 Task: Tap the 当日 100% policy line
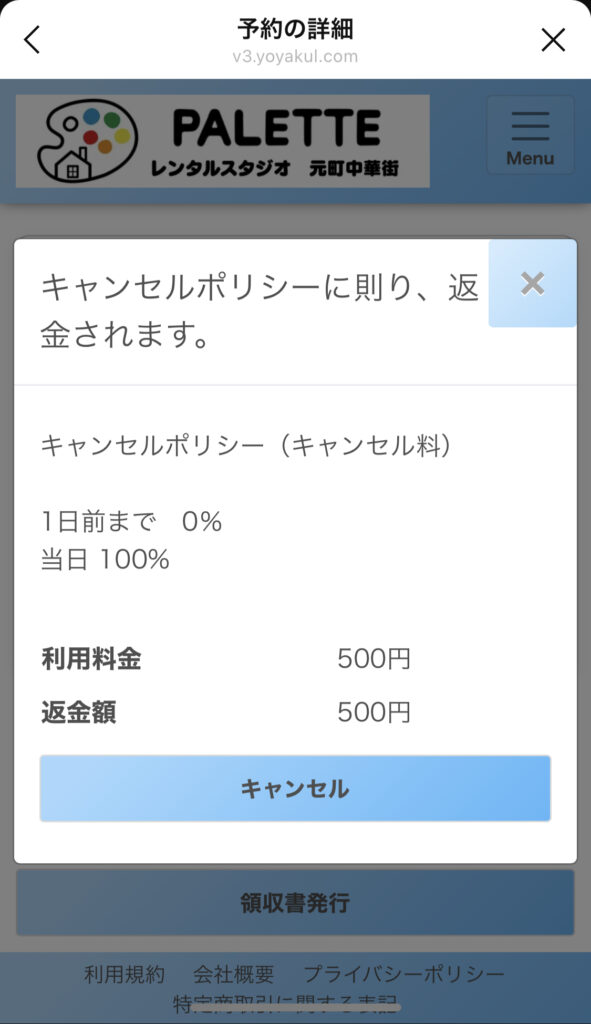coord(105,560)
